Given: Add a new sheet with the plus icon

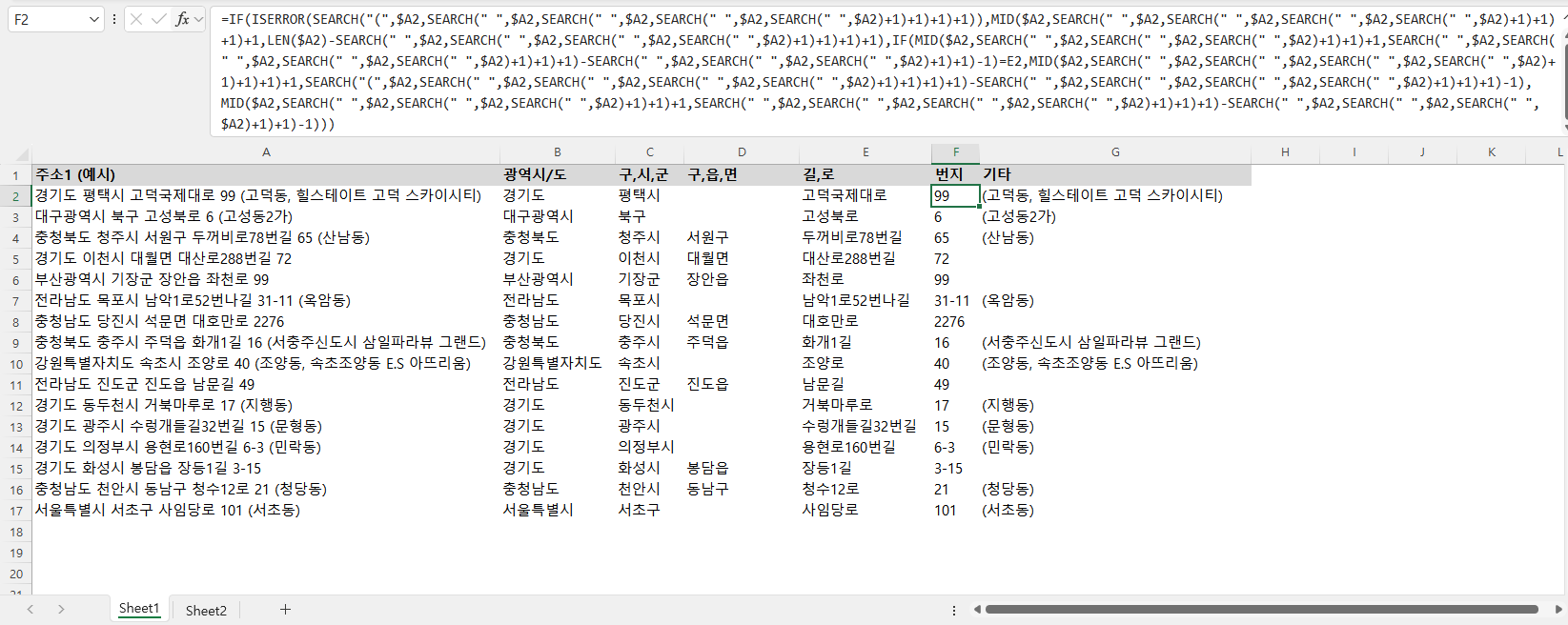Looking at the screenshot, I should (285, 610).
